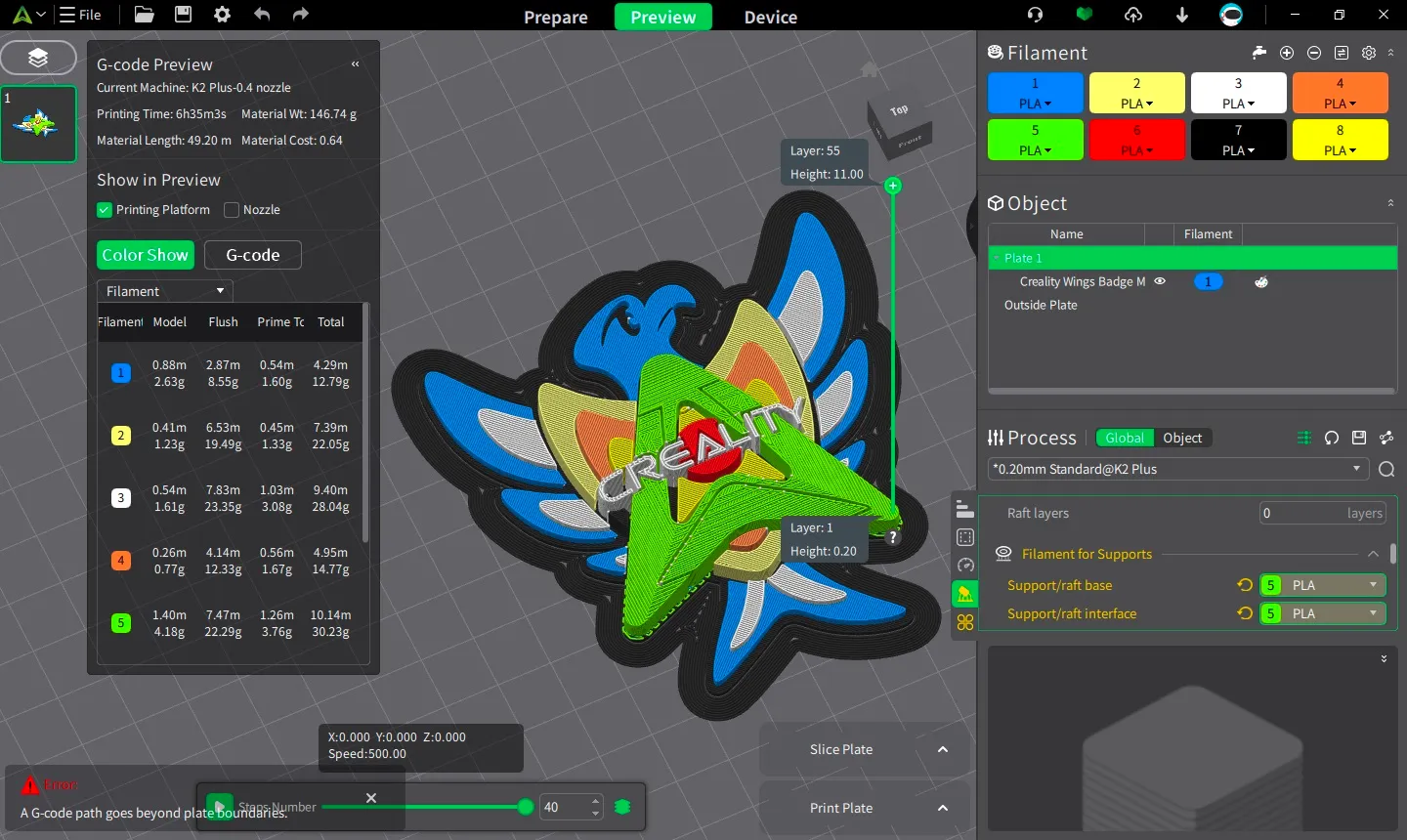Open filament settings gear icon
1407x840 pixels.
(1369, 53)
